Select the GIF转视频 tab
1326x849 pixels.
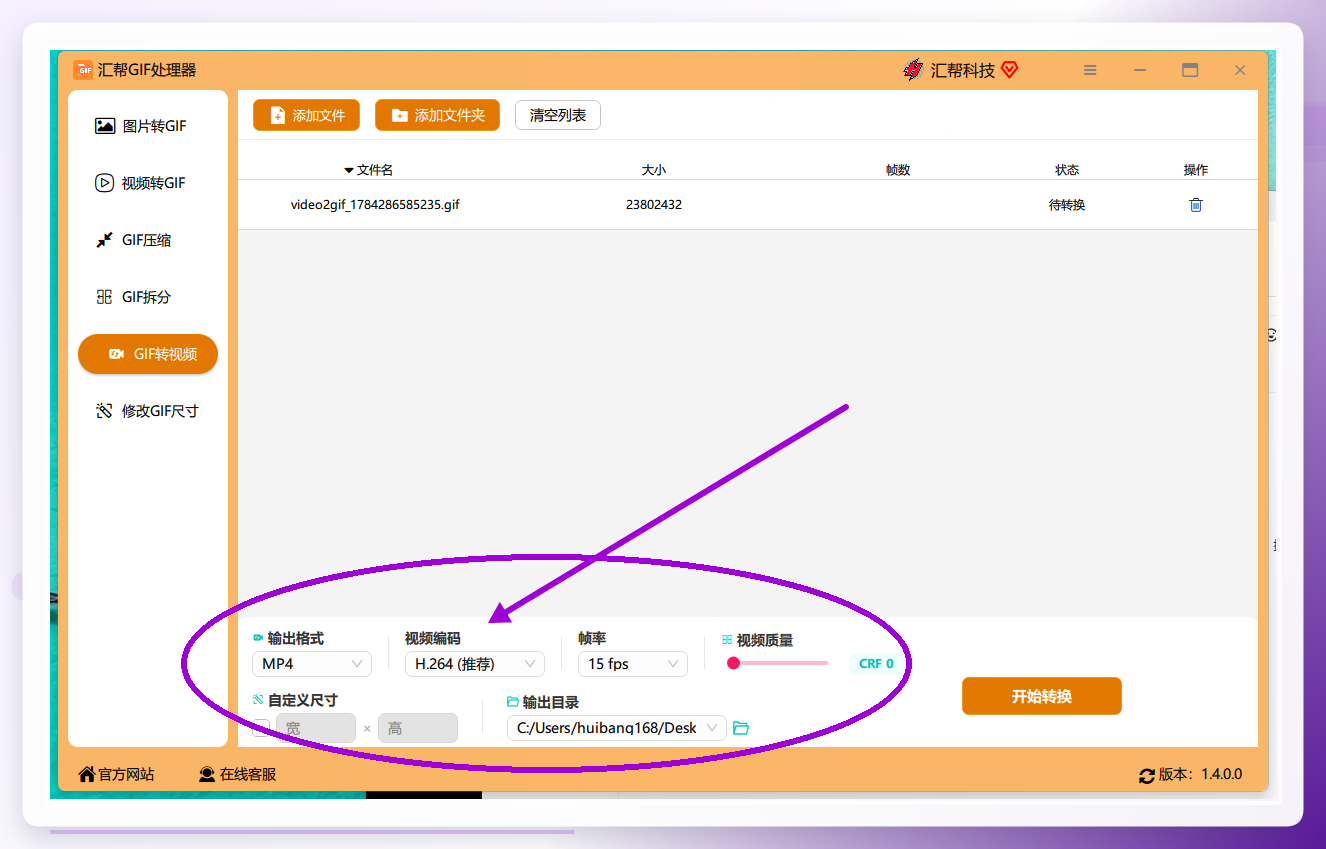click(148, 354)
